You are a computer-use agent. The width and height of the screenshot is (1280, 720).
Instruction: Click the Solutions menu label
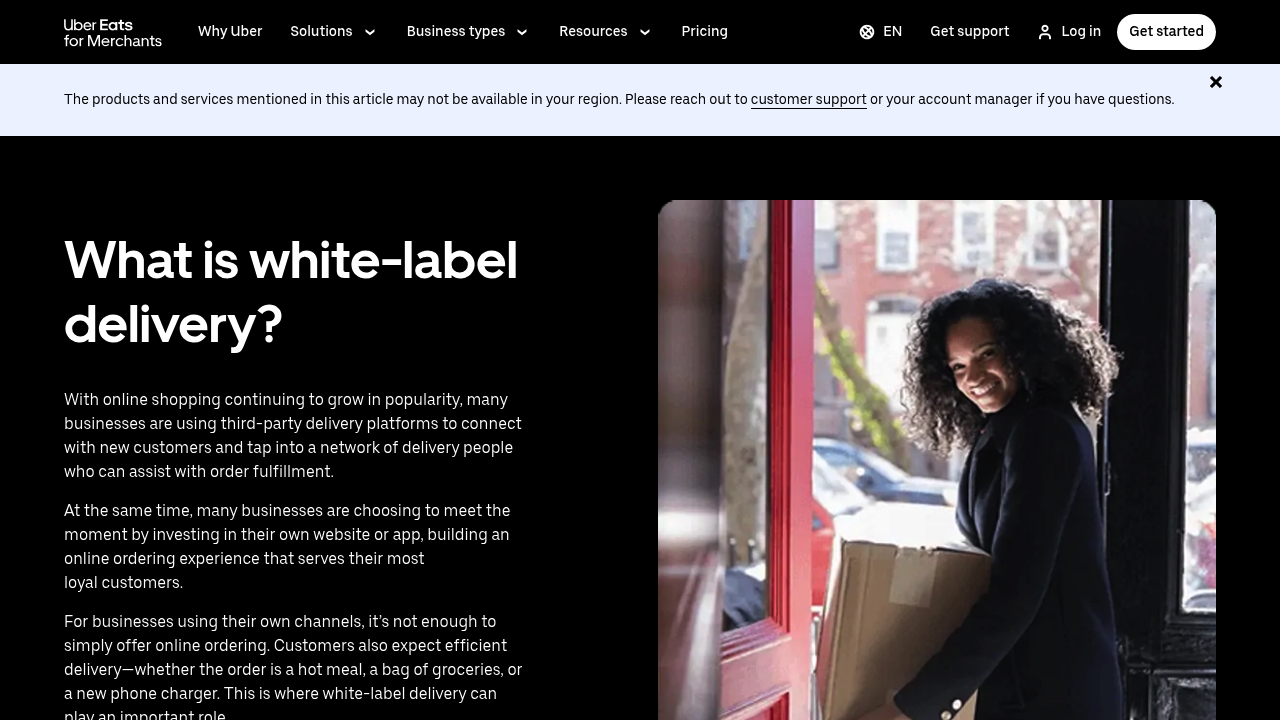[321, 32]
